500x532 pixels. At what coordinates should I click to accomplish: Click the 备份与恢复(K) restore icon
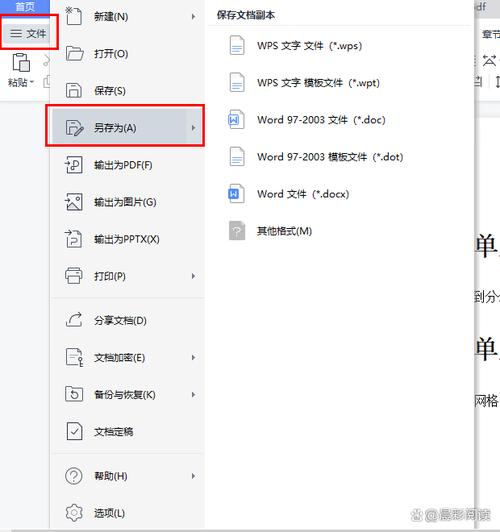(x=74, y=394)
